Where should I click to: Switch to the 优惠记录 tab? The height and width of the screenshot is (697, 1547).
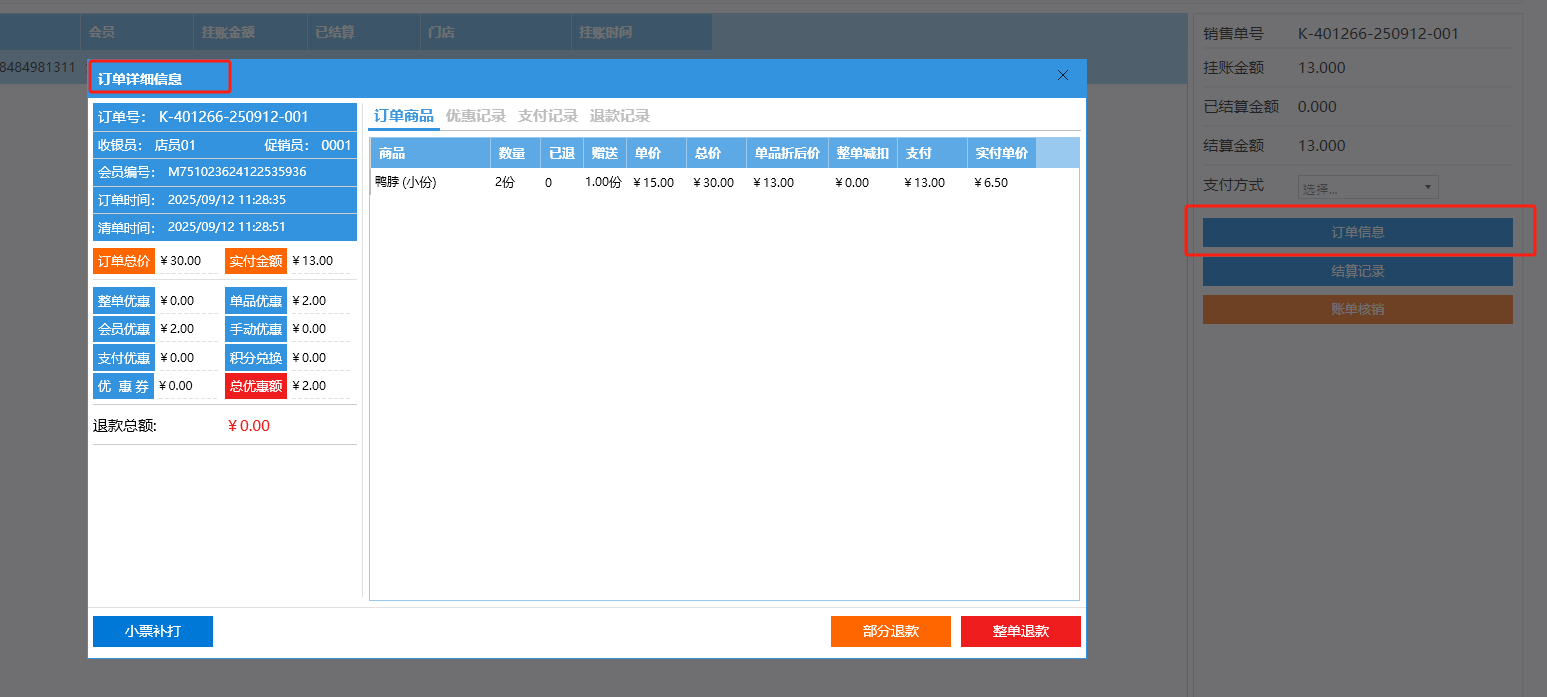click(475, 116)
